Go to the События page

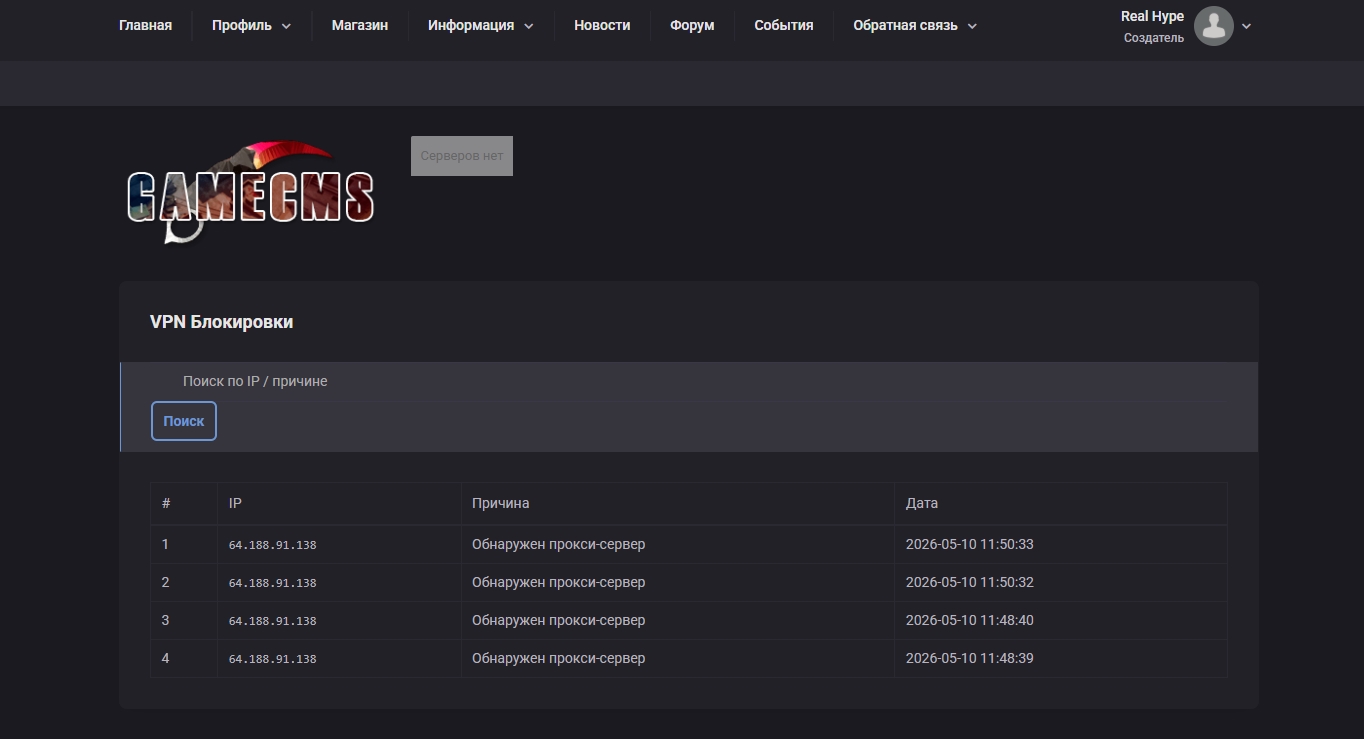click(x=784, y=25)
